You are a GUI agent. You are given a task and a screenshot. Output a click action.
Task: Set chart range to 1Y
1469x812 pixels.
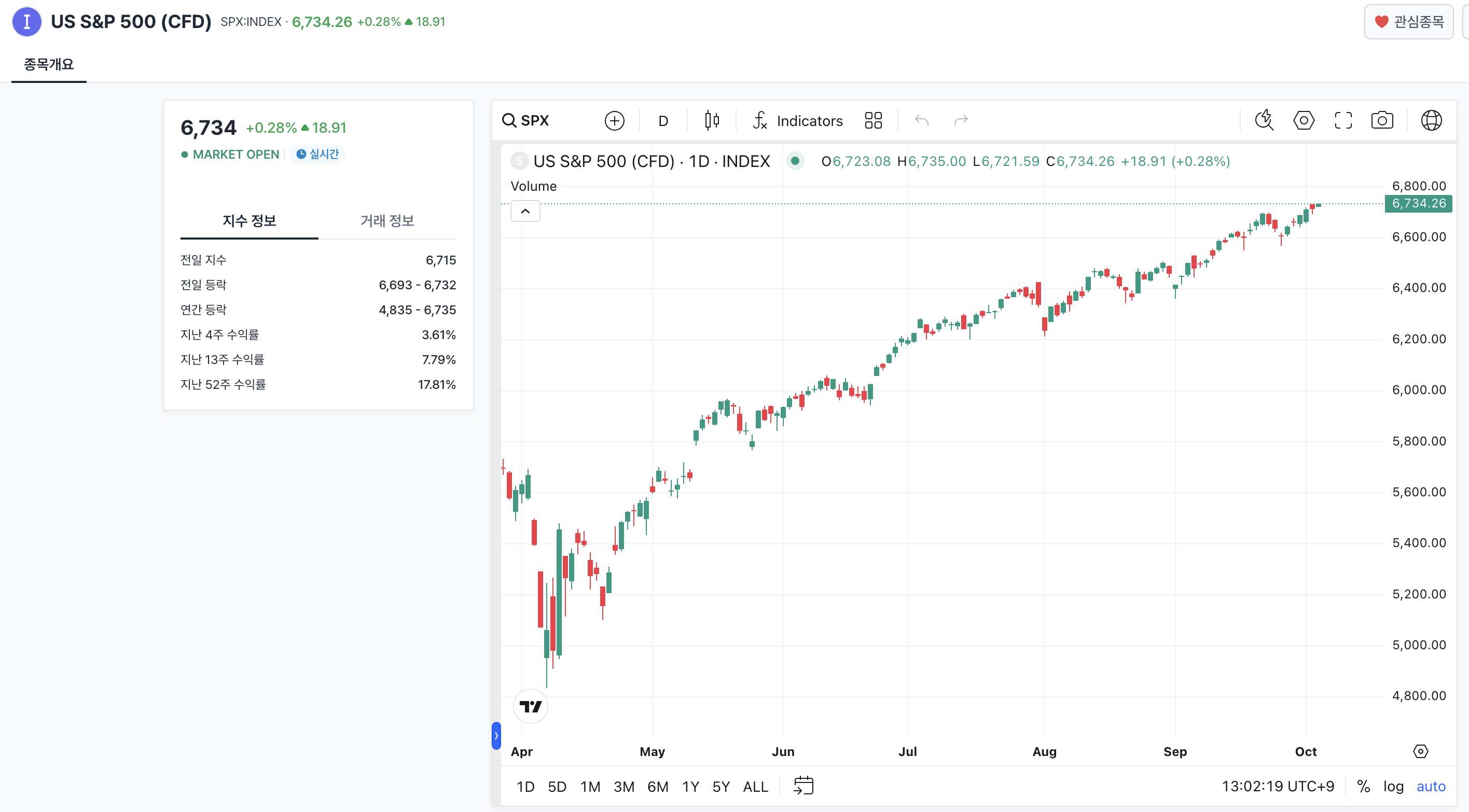click(690, 787)
